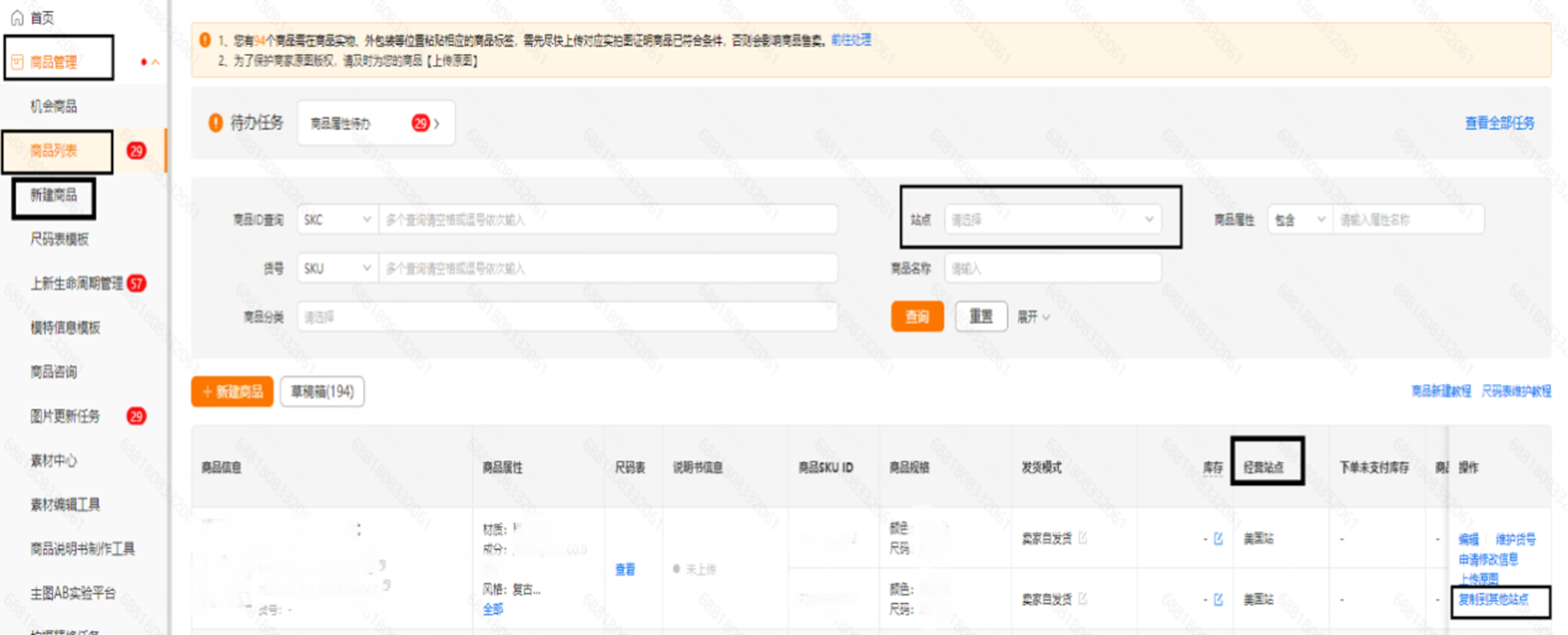Click the 商品名称 input field

1051,269
